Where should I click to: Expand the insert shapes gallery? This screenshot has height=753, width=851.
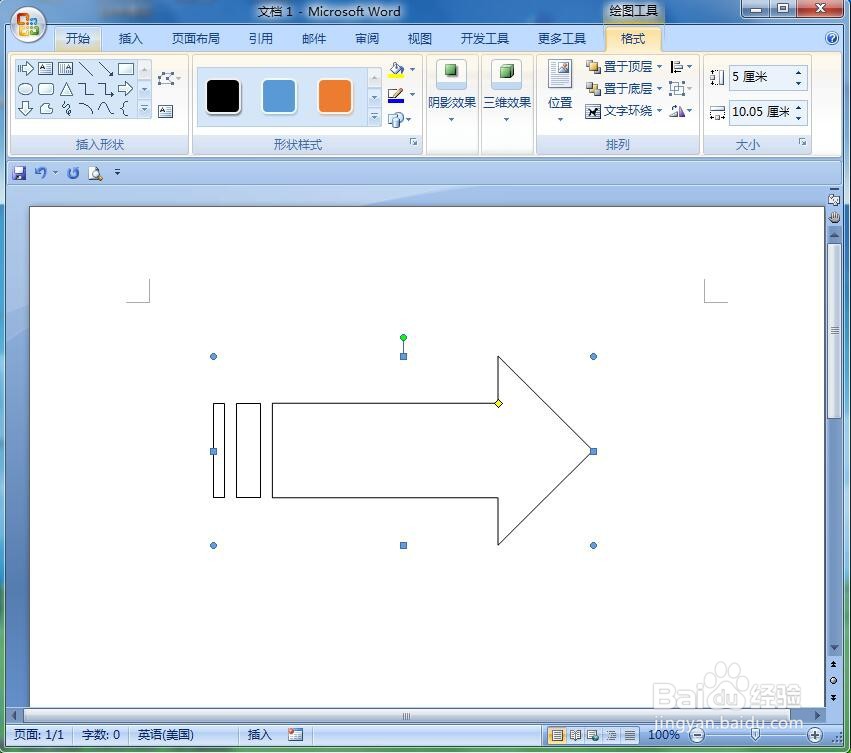(x=144, y=109)
